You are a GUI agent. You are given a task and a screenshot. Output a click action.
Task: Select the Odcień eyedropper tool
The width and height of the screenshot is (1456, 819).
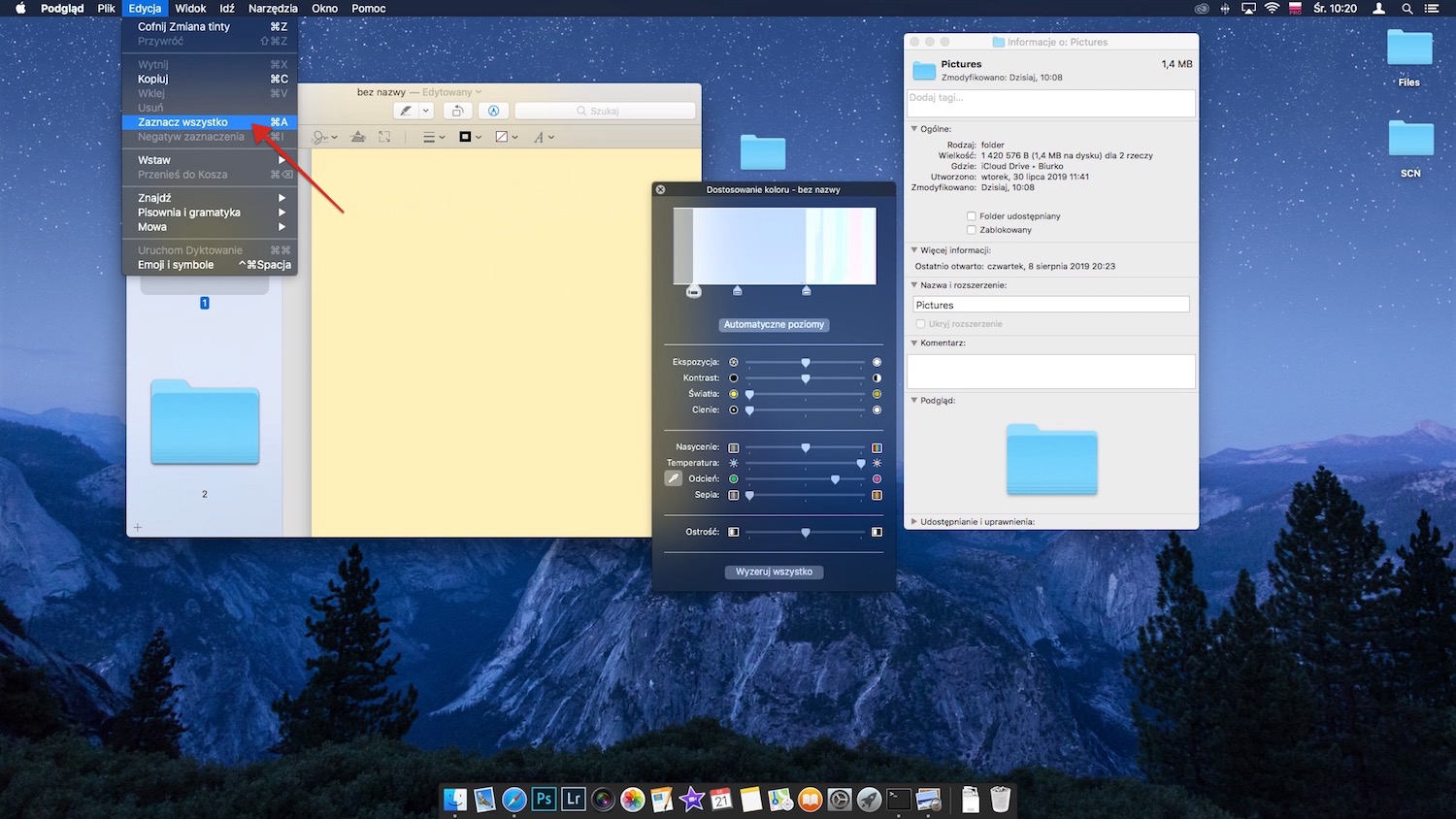coord(673,478)
